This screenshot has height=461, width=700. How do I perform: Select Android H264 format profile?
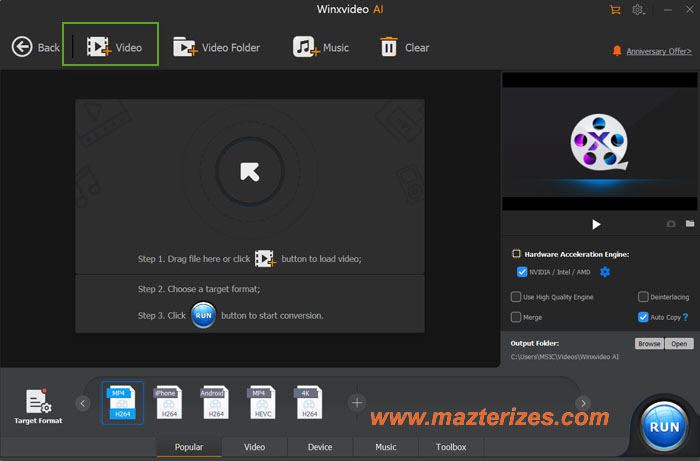[x=215, y=403]
